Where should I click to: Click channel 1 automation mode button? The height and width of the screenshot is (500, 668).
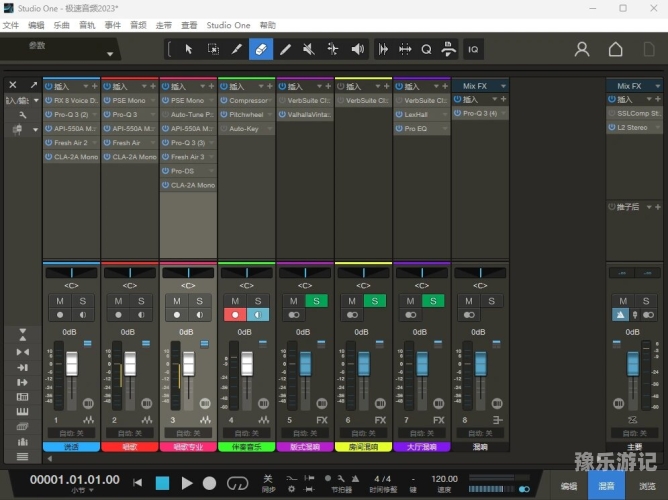[71, 433]
